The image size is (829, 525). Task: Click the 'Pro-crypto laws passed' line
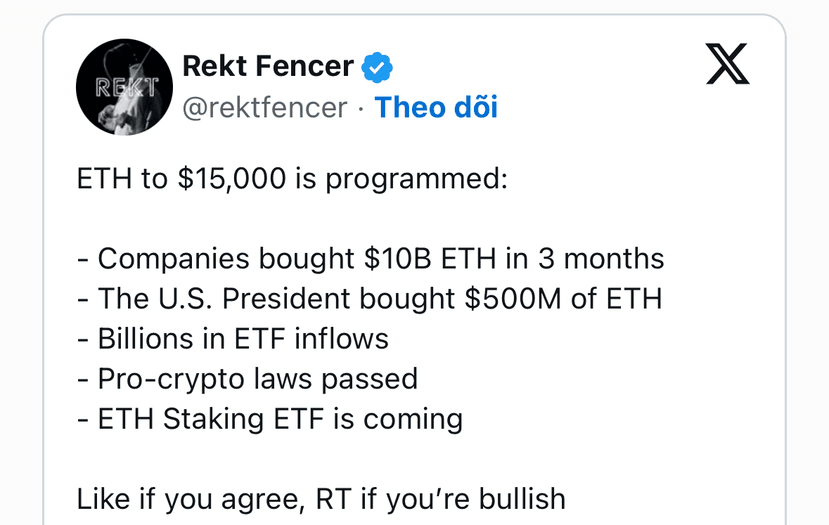[247, 379]
